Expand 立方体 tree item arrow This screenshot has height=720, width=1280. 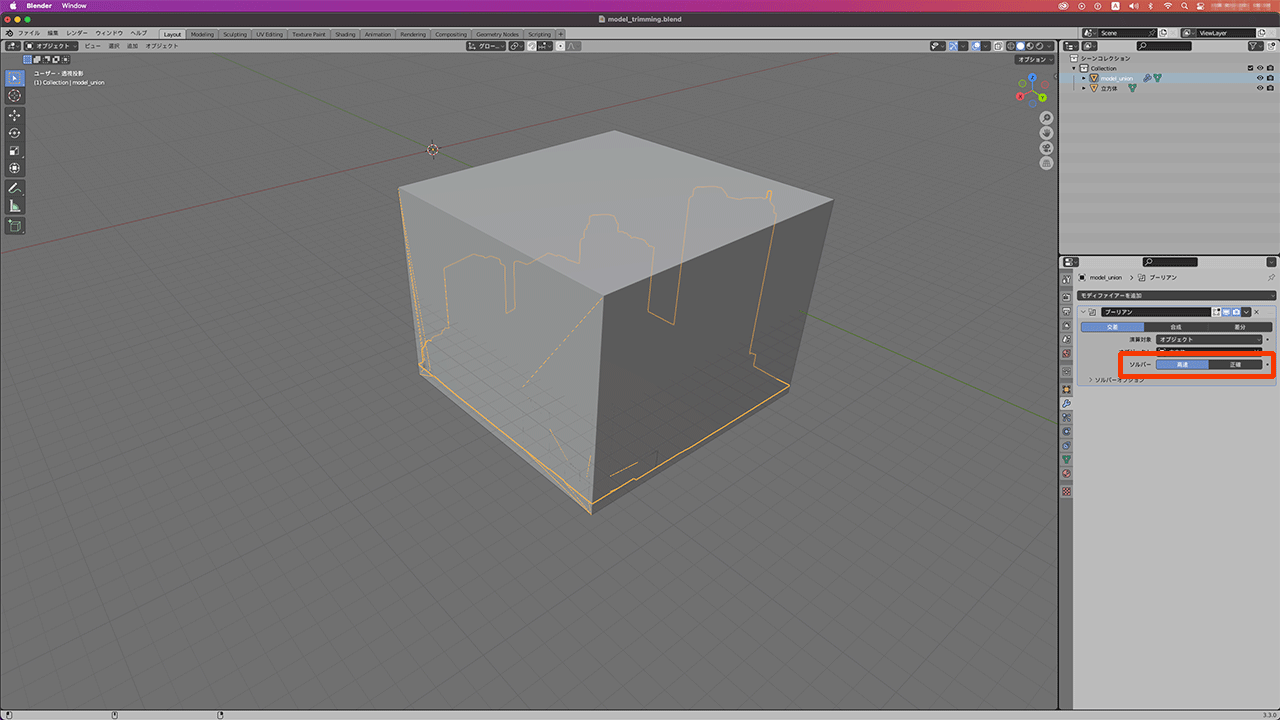click(1083, 88)
